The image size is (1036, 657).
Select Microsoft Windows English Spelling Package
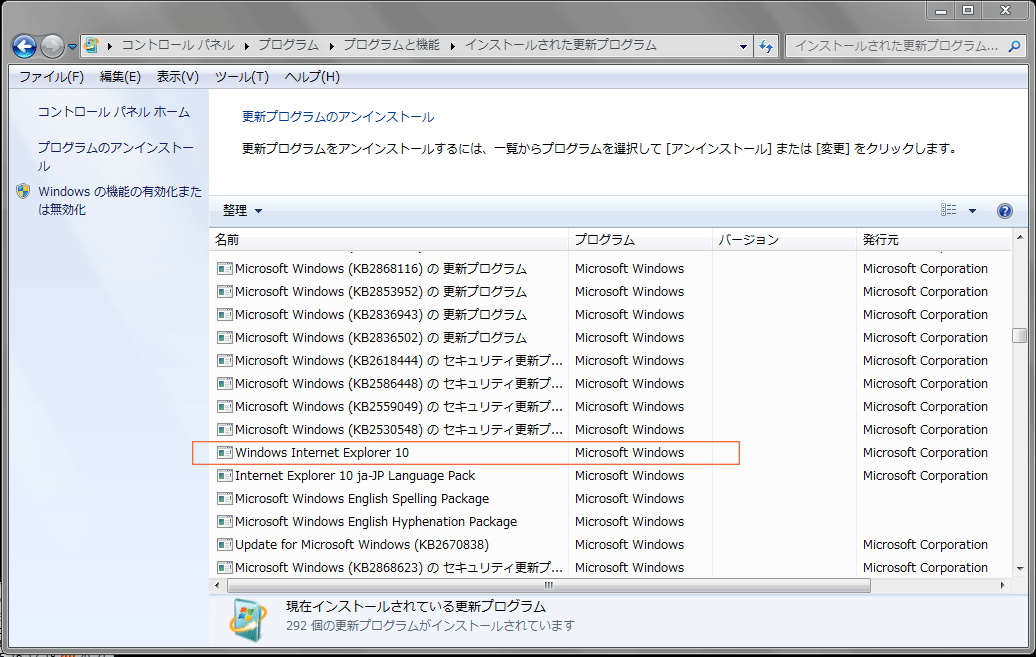pyautogui.click(x=362, y=499)
